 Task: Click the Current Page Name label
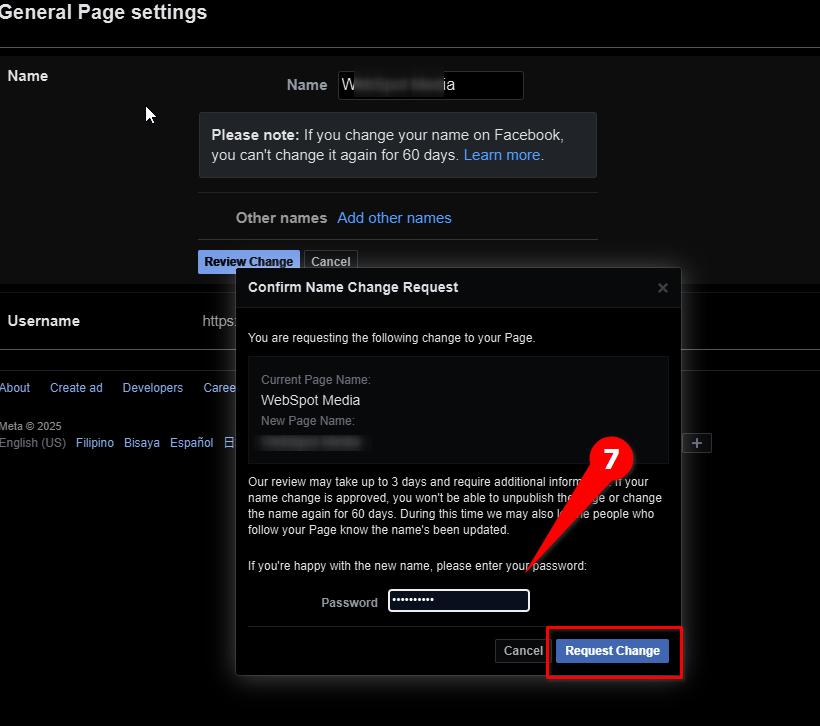(x=315, y=380)
